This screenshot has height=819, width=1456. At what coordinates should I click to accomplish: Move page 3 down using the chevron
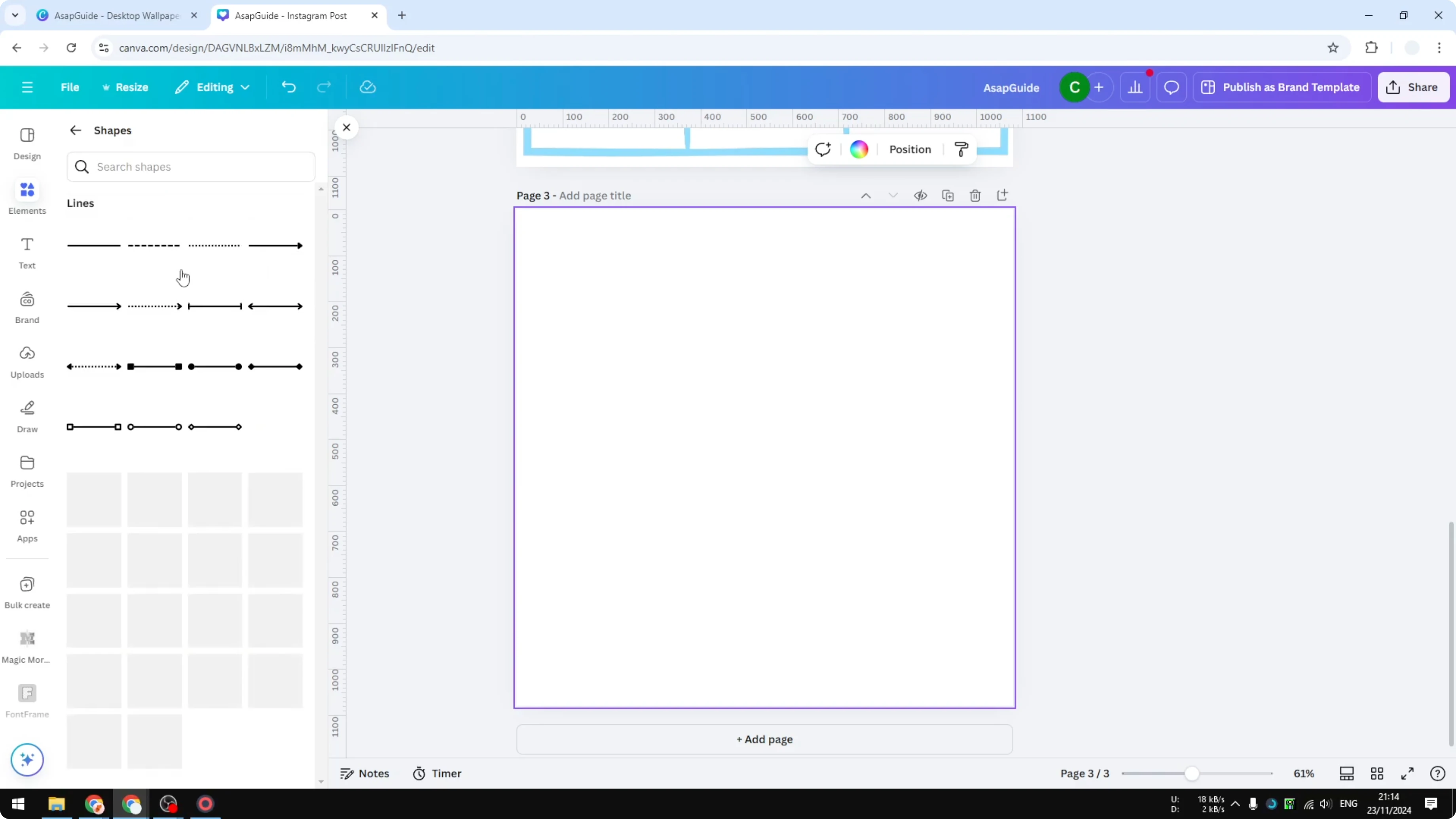click(x=893, y=195)
